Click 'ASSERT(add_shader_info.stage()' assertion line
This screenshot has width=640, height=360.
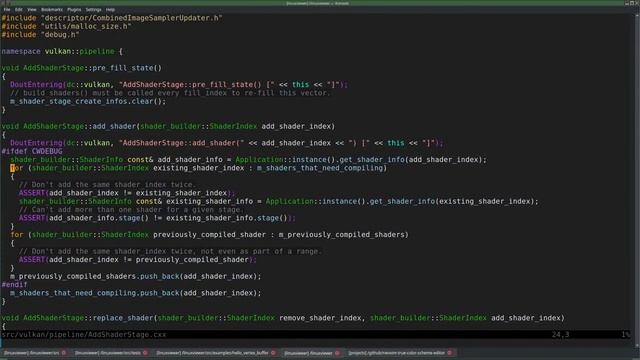tap(157, 218)
